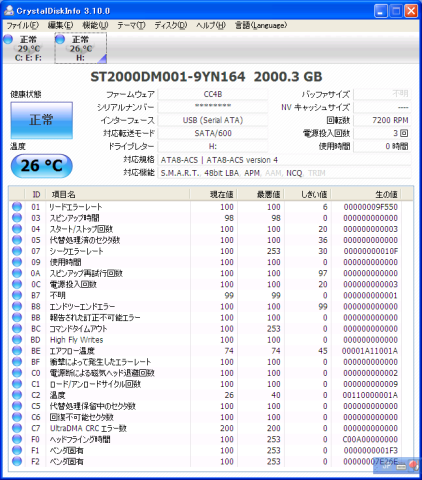Click status icon for 09 使用時間
The width and height of the screenshot is (422, 480).
point(17,262)
